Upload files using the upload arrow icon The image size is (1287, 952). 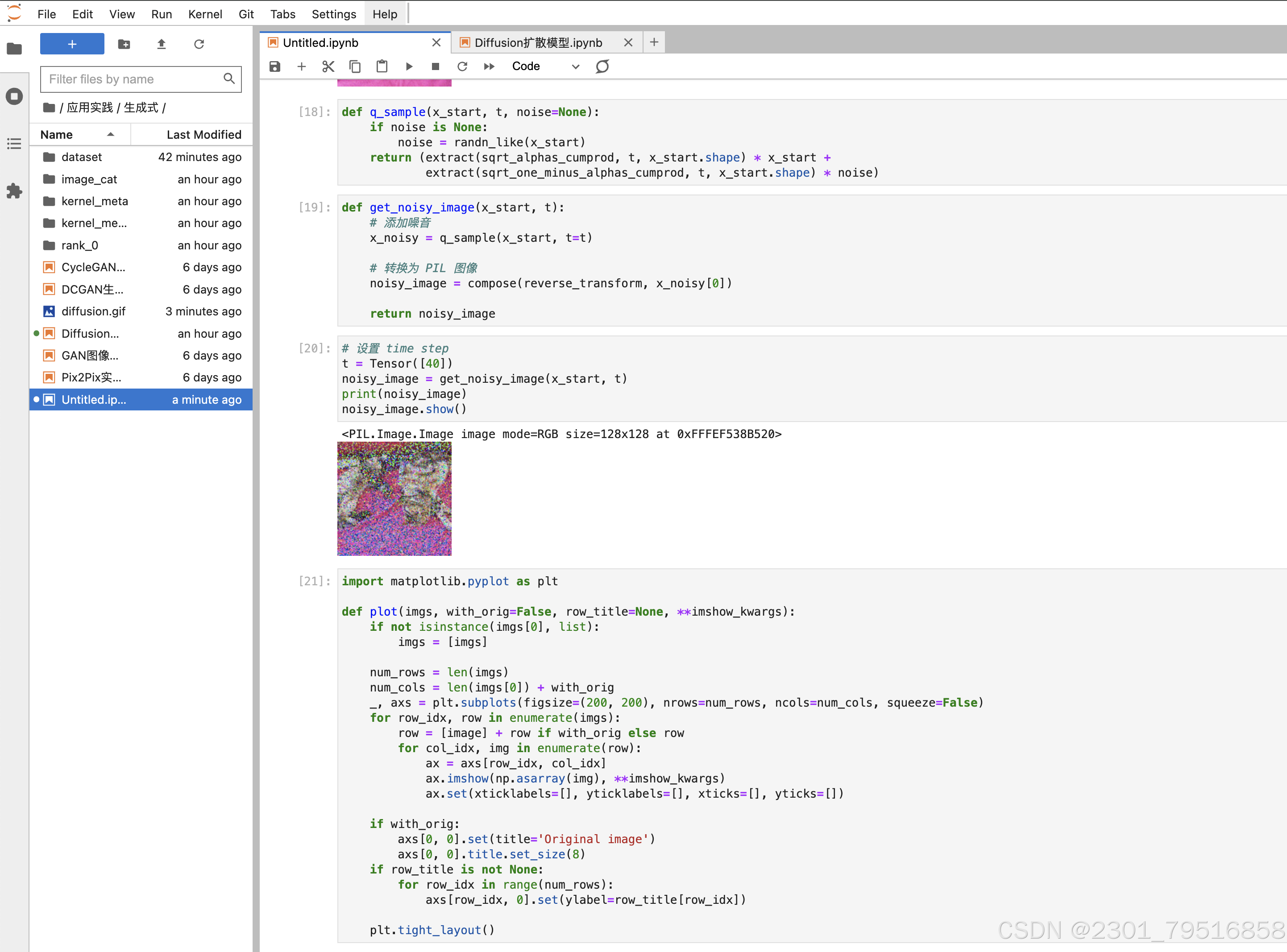coord(162,44)
